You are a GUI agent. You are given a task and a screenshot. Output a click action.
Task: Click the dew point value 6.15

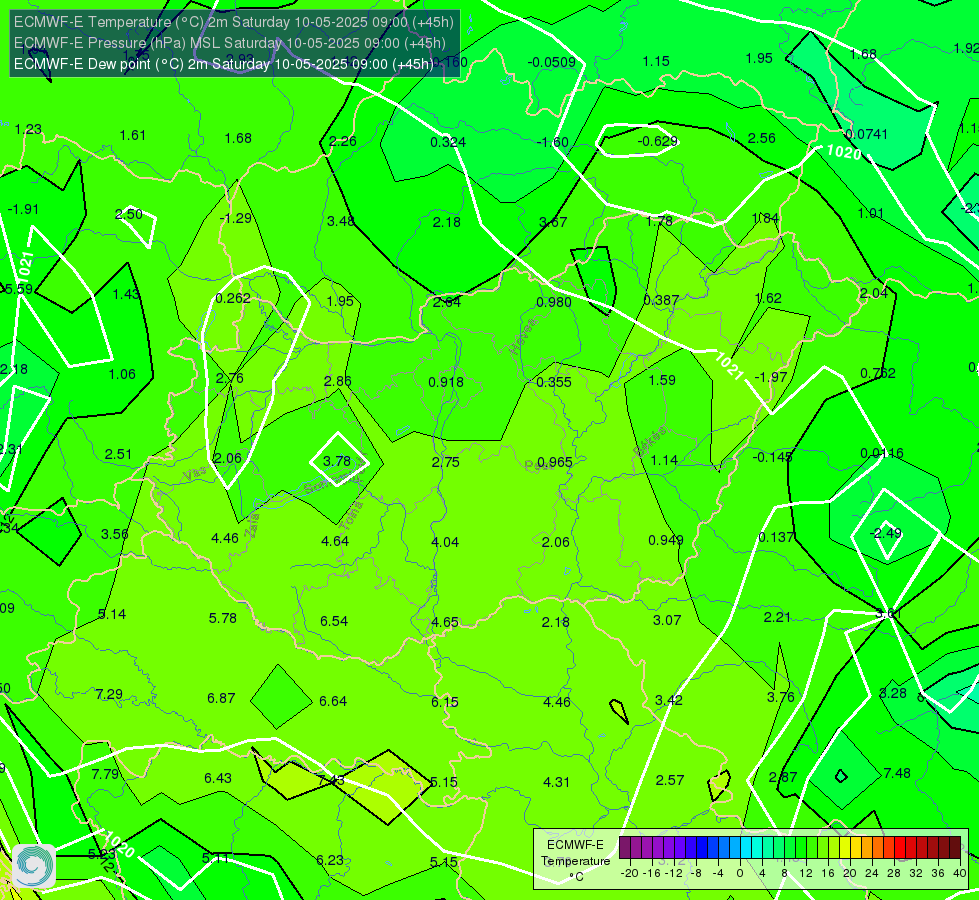pyautogui.click(x=445, y=702)
